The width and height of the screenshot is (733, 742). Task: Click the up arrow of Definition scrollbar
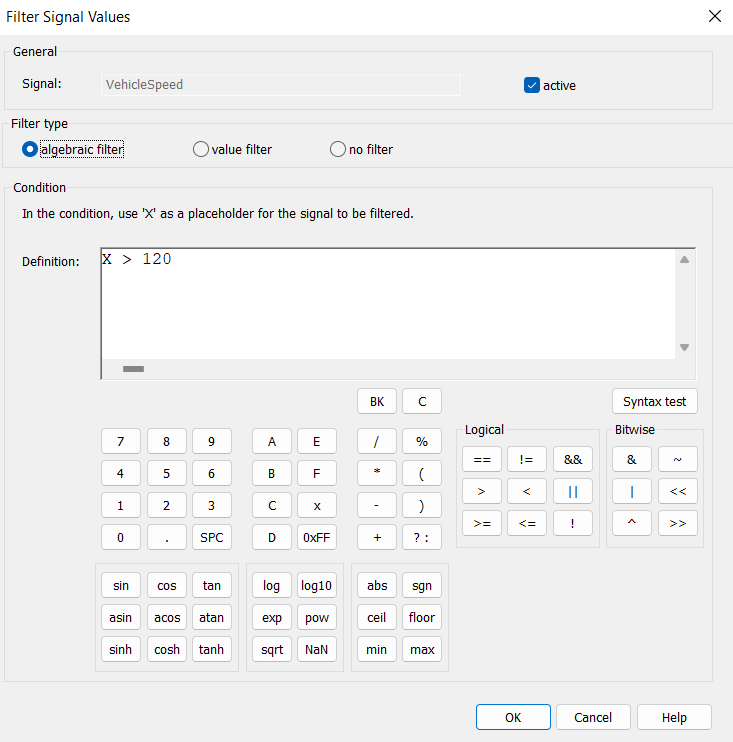pyautogui.click(x=684, y=259)
